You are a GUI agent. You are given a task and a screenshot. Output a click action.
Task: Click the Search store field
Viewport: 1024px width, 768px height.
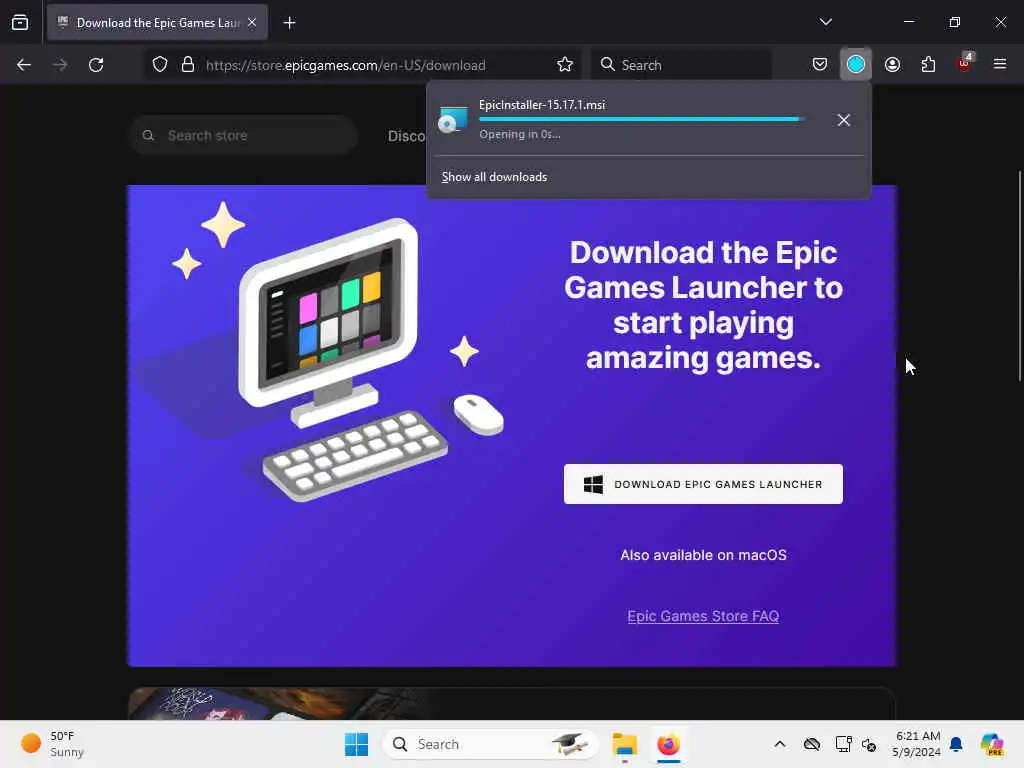[244, 135]
